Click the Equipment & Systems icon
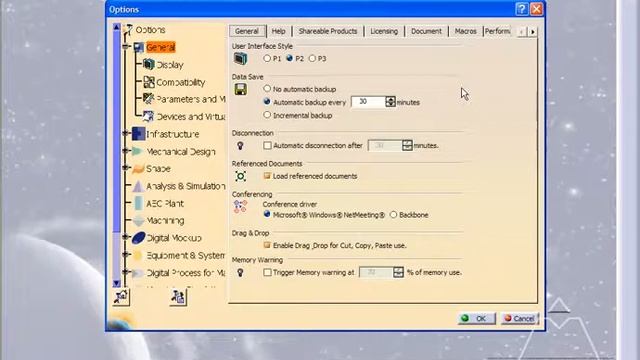The width and height of the screenshot is (640, 360). click(x=138, y=256)
